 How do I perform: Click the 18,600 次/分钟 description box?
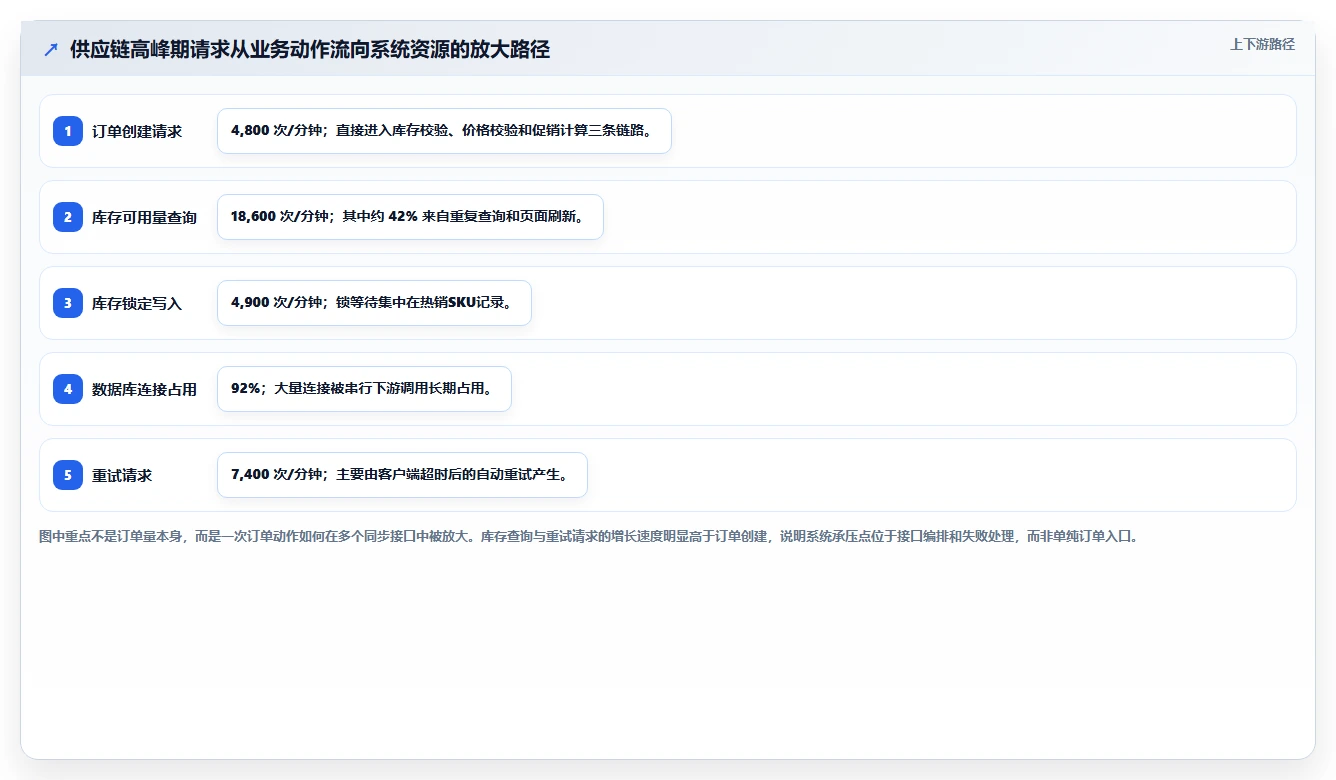point(410,217)
